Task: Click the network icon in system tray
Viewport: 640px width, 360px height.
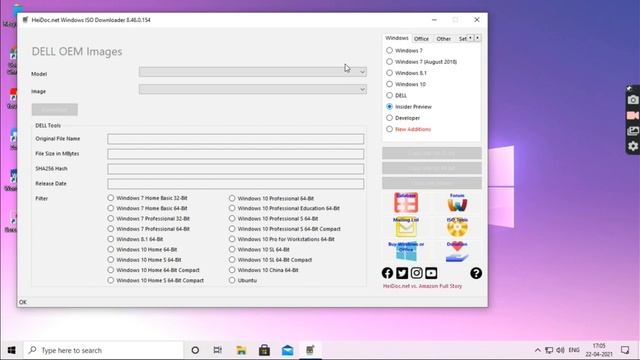Action: [x=549, y=350]
